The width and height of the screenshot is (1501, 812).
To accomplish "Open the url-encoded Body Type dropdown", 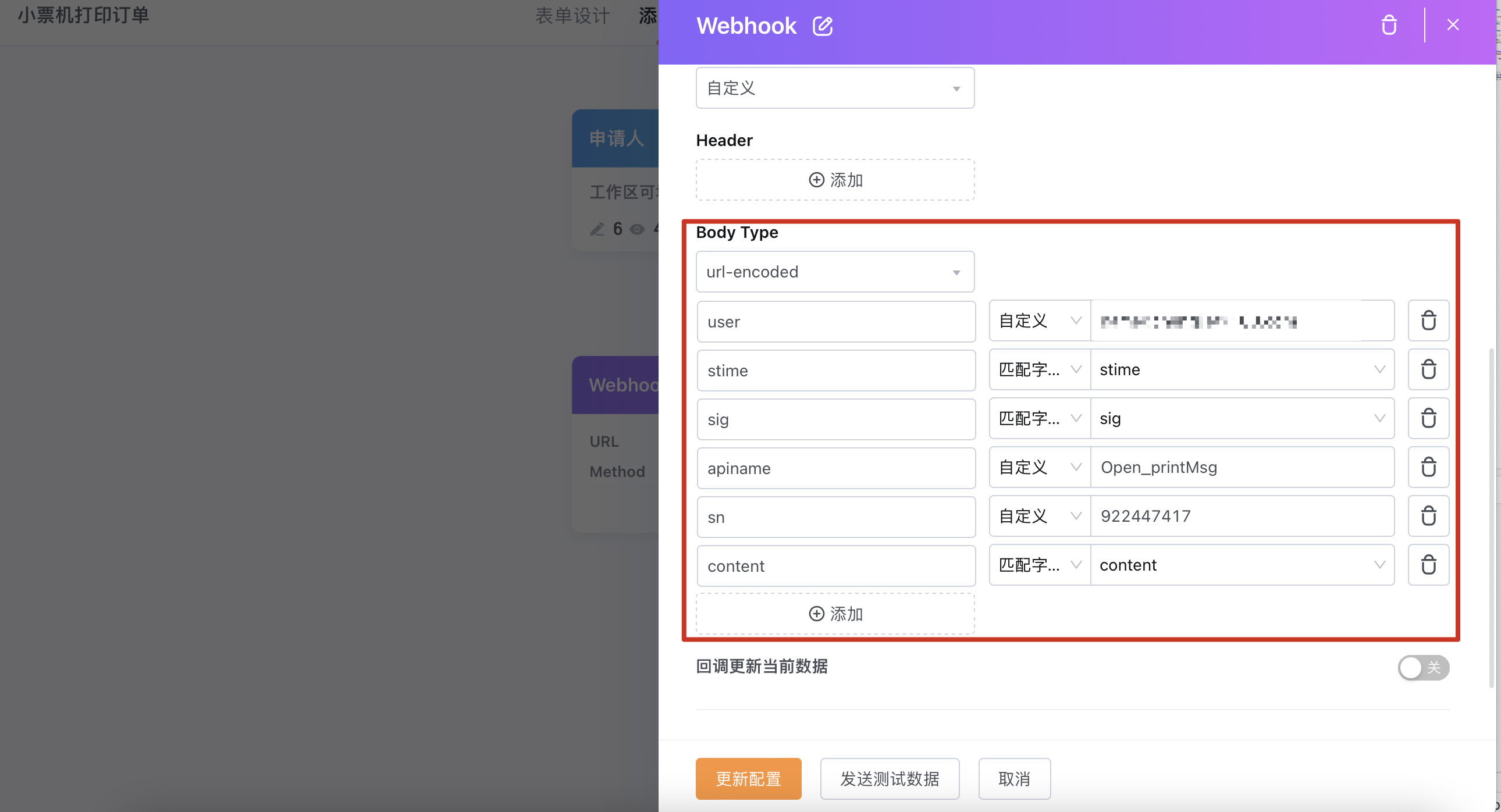I will [x=835, y=272].
